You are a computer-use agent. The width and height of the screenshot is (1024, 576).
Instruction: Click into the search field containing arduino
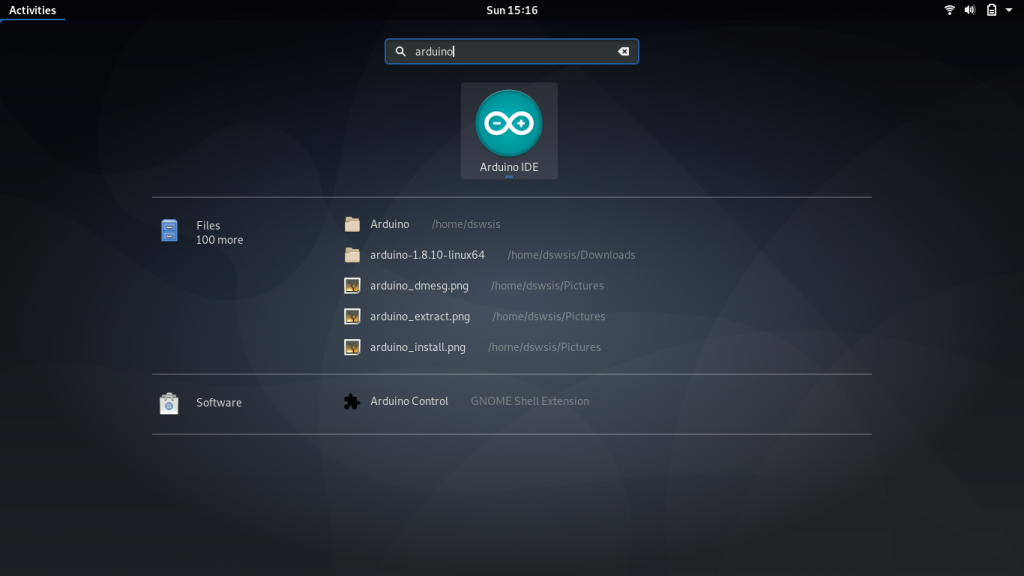click(510, 52)
